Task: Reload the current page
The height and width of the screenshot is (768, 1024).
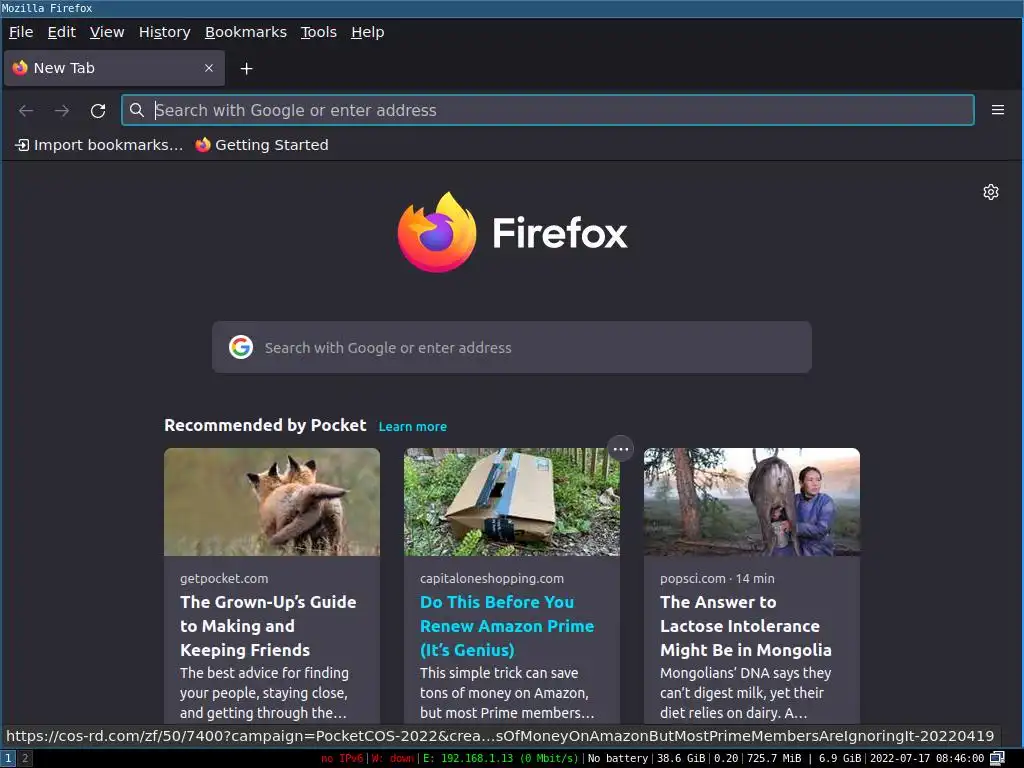Action: click(98, 110)
